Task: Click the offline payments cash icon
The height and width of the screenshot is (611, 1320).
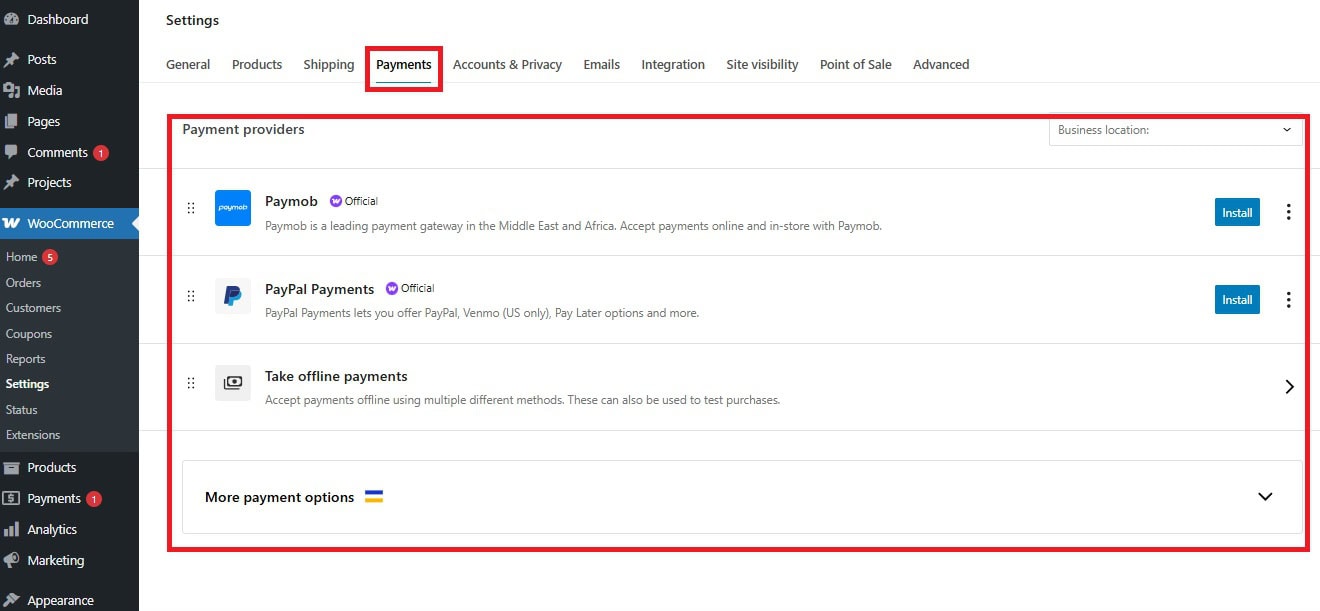Action: pyautogui.click(x=233, y=383)
